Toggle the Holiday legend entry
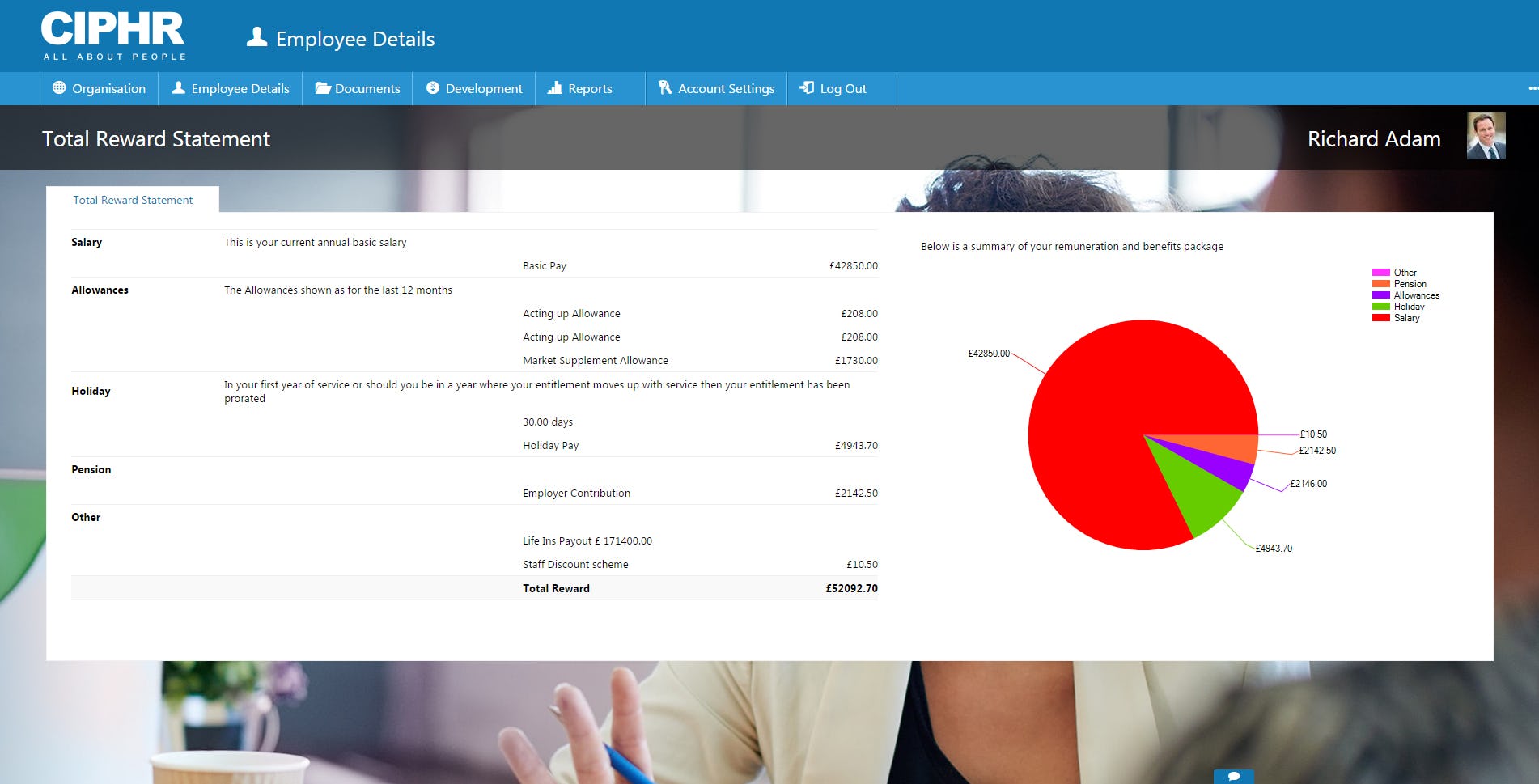Viewport: 1539px width, 784px height. [1410, 307]
